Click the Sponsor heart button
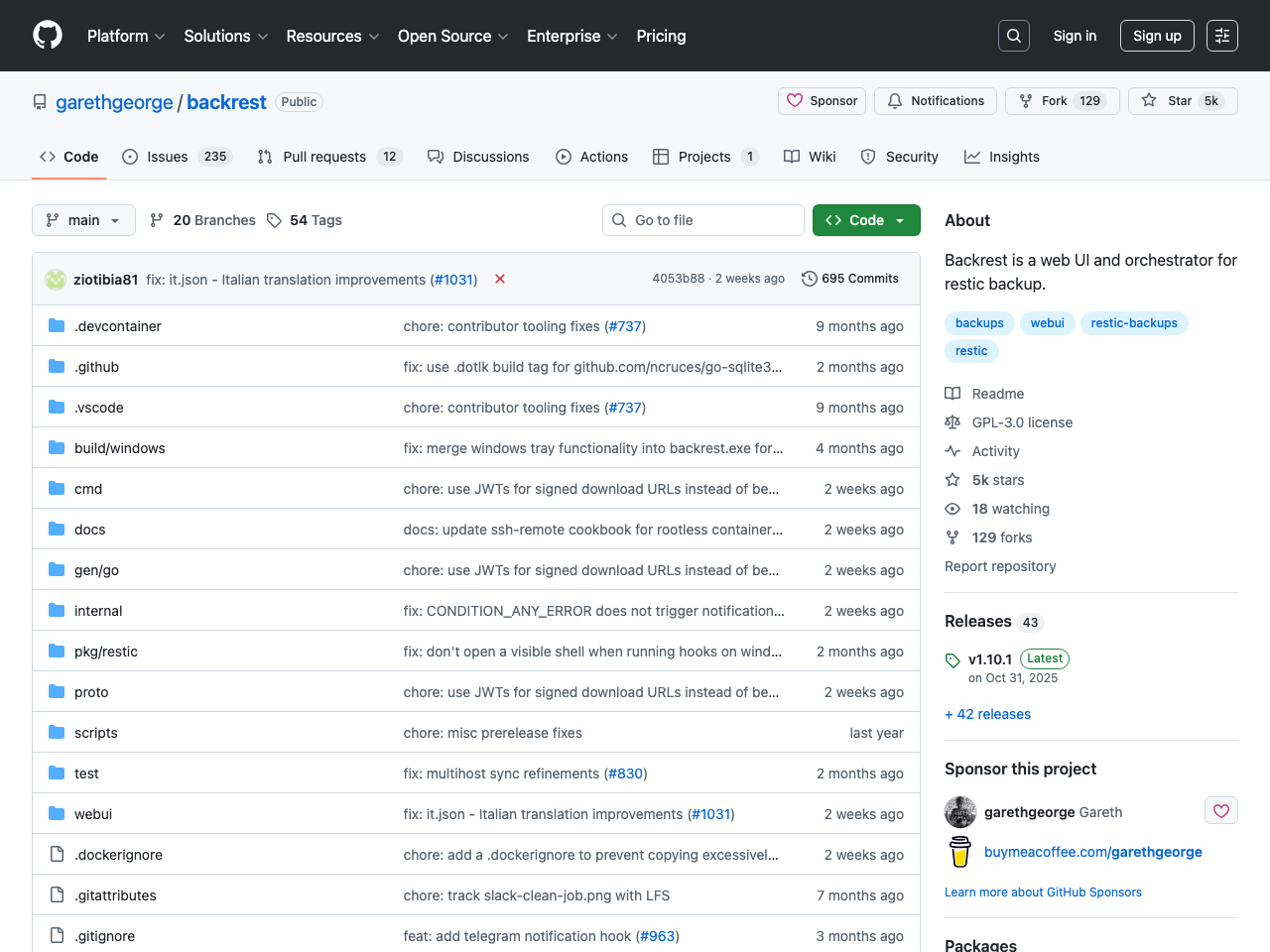Screen dimensions: 1270x952 822,101
